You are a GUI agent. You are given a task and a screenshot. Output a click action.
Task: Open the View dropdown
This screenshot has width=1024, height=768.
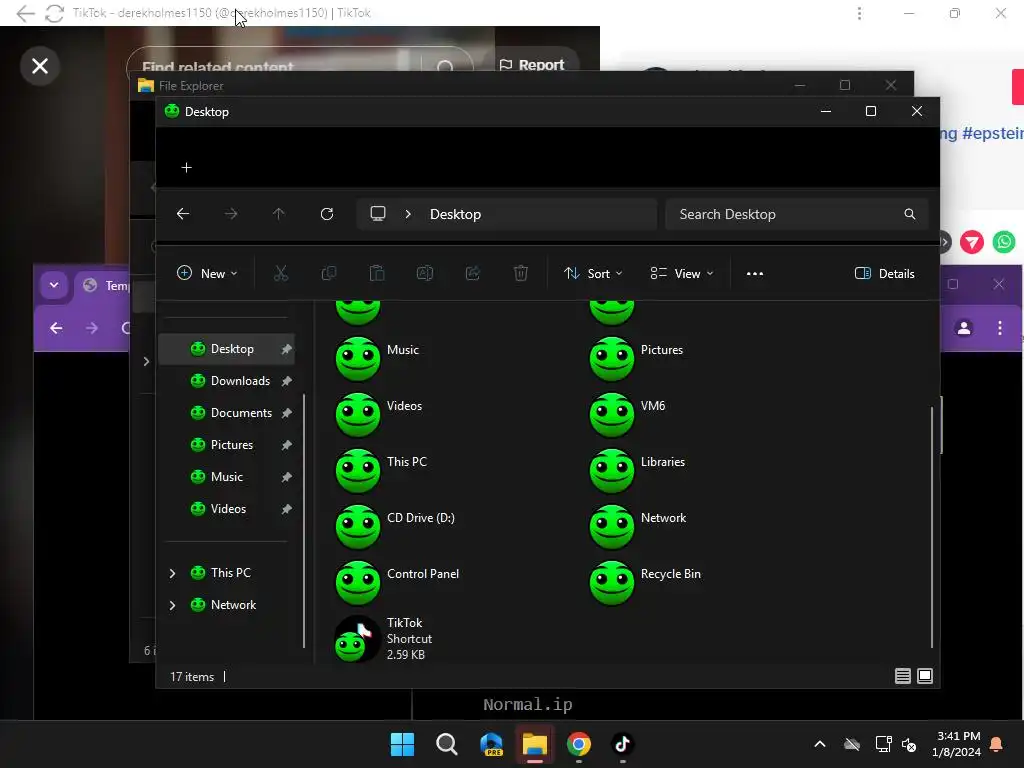682,274
